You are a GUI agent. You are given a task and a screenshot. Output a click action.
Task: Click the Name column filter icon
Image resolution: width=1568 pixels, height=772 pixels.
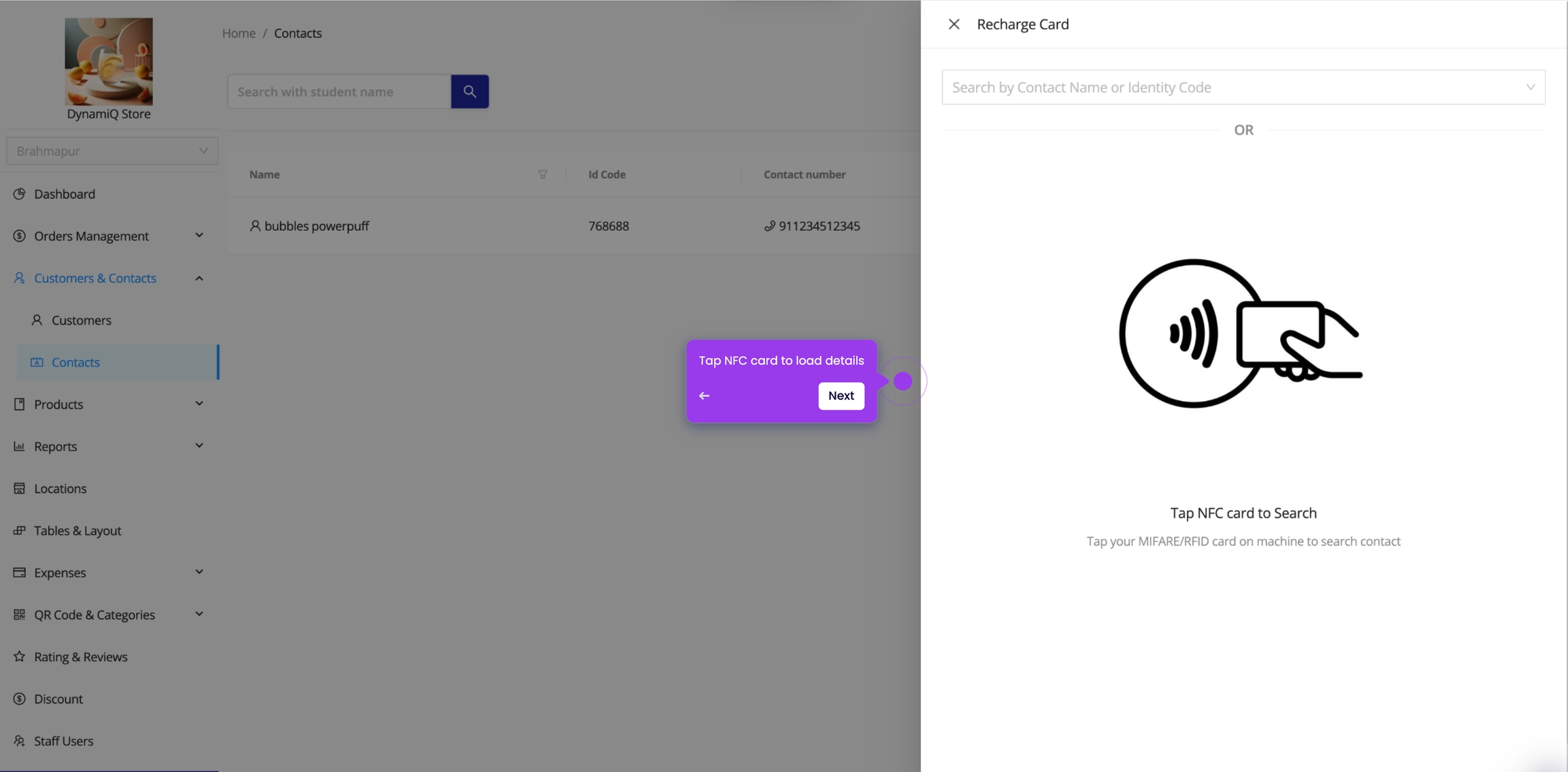[x=542, y=174]
